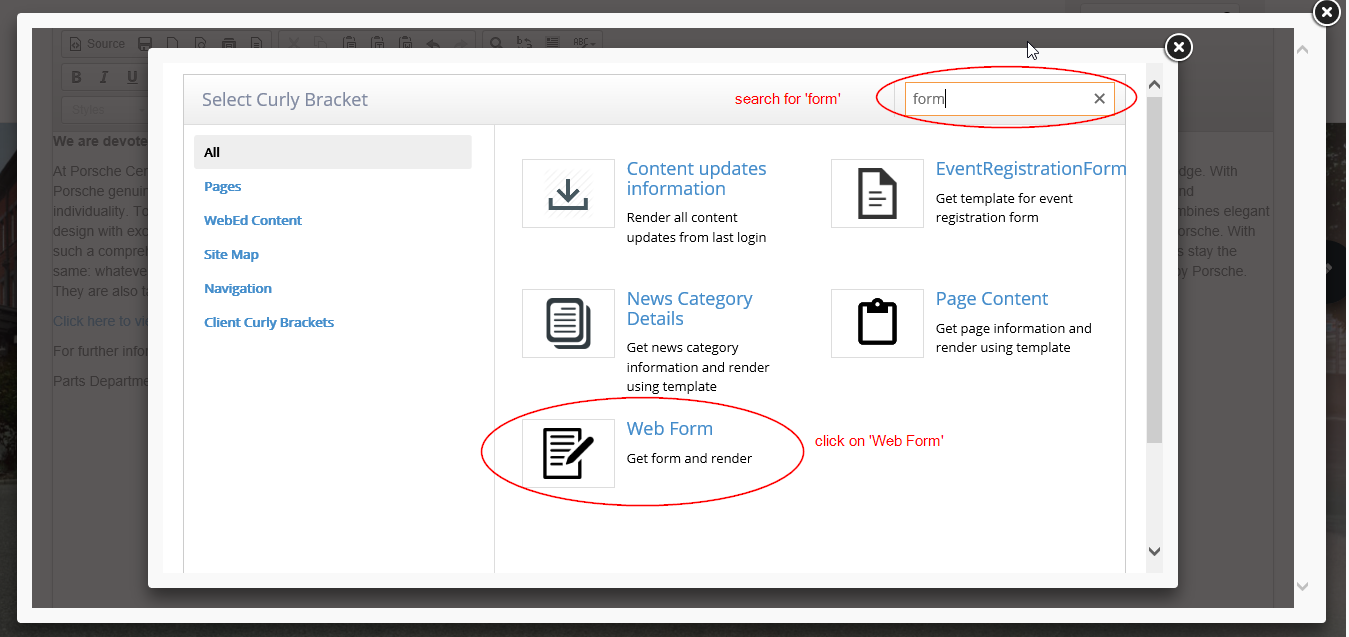Click the Page Content clipboard icon

click(877, 323)
